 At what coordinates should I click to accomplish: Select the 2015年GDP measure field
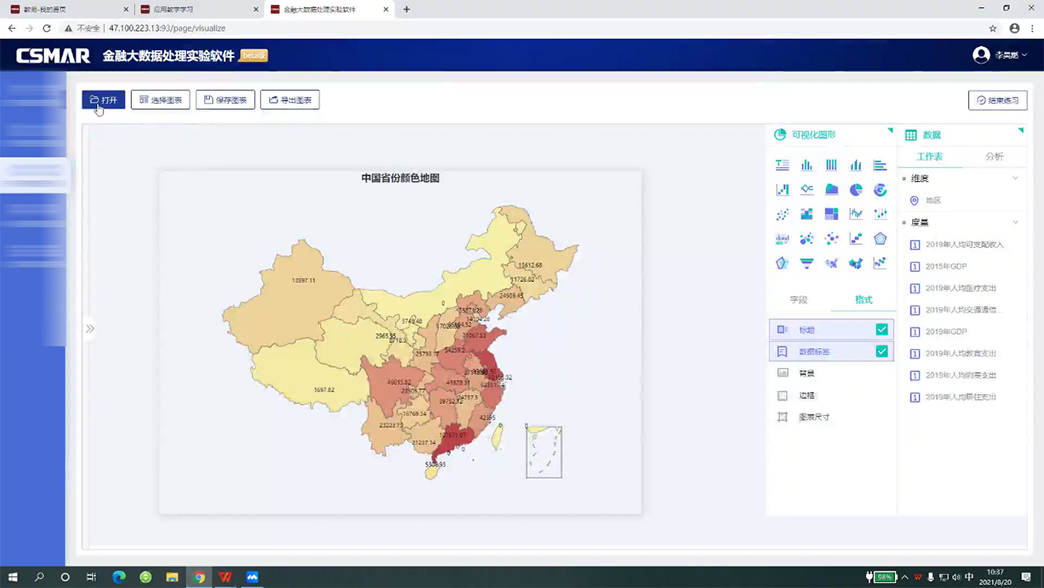[x=946, y=266]
